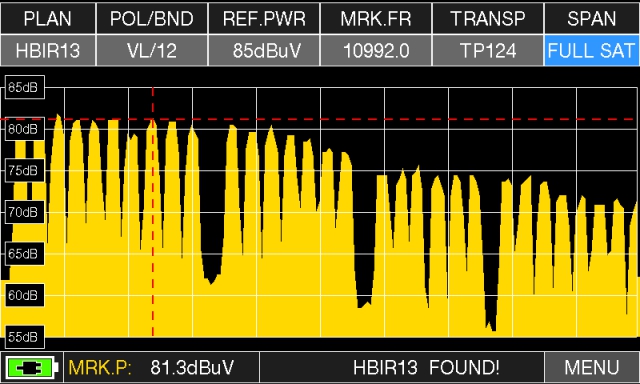640x384 pixels.
Task: Click the red vertical marker line
Action: point(153,212)
